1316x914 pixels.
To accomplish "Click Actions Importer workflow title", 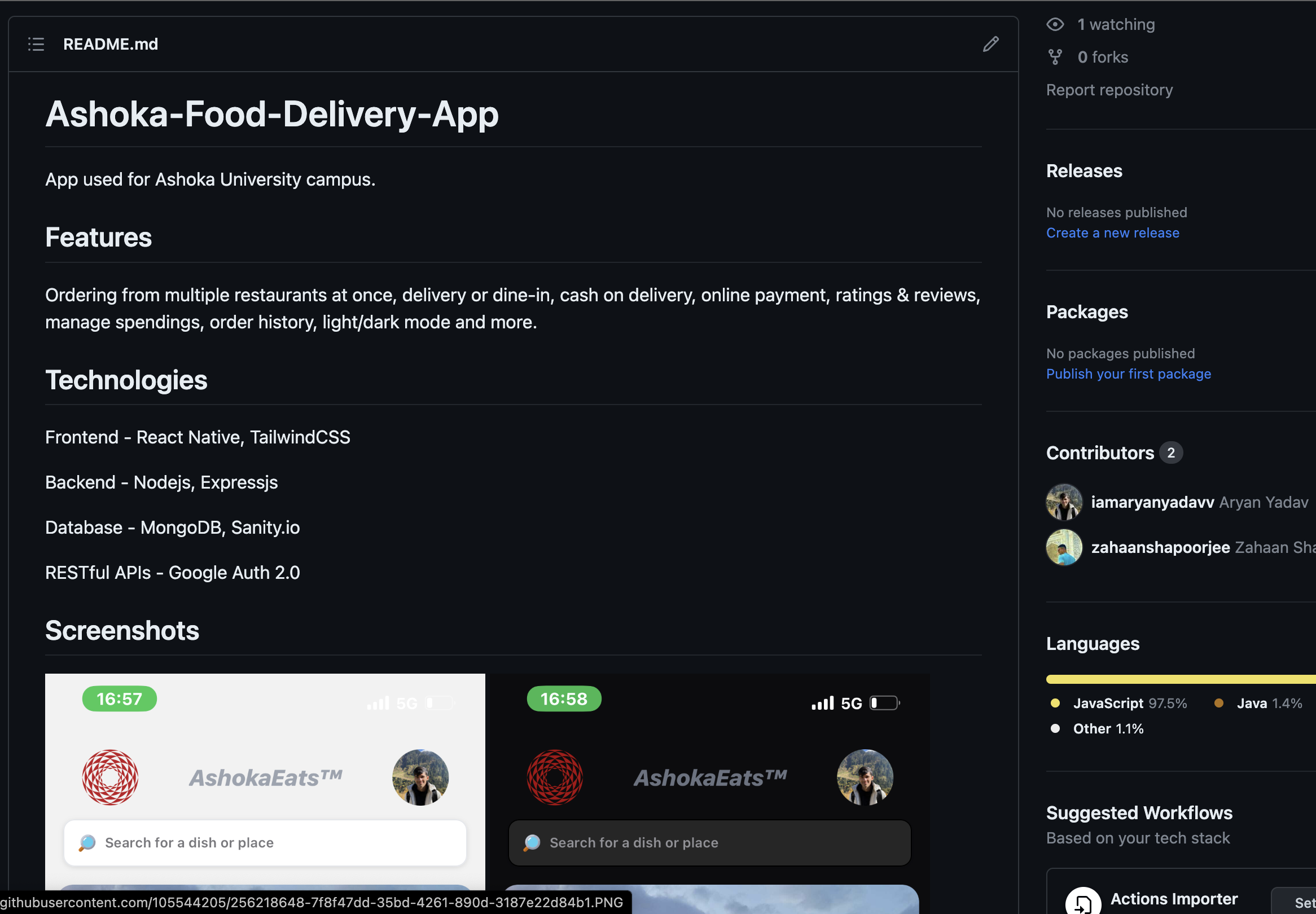I will [x=1173, y=899].
